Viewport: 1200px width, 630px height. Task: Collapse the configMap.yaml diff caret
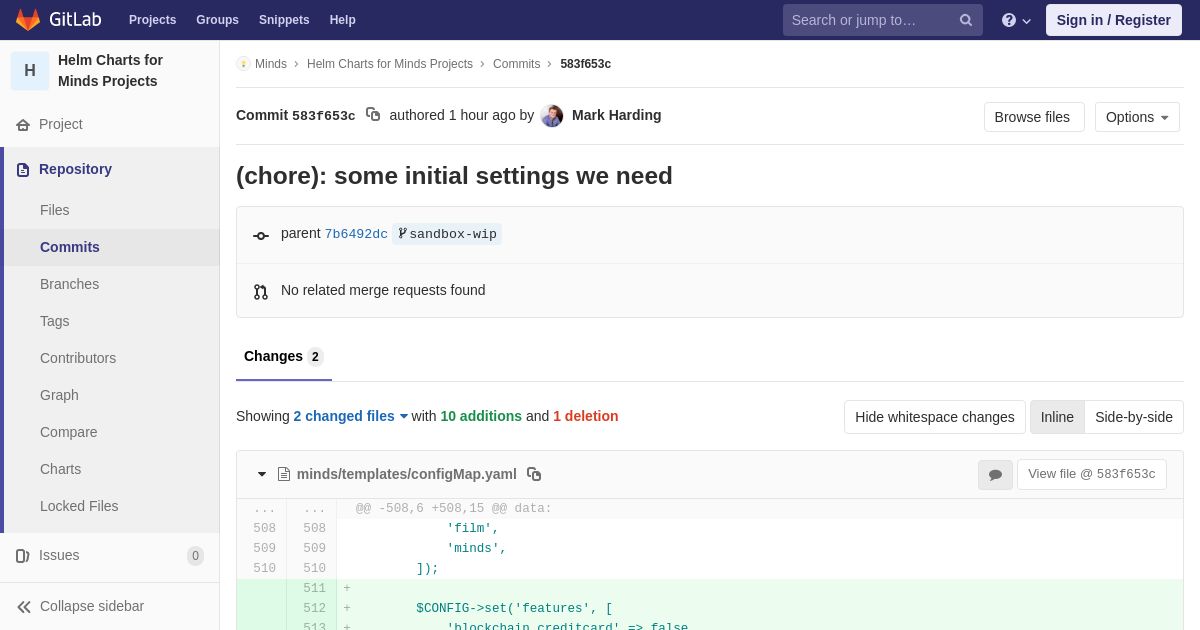(x=262, y=474)
